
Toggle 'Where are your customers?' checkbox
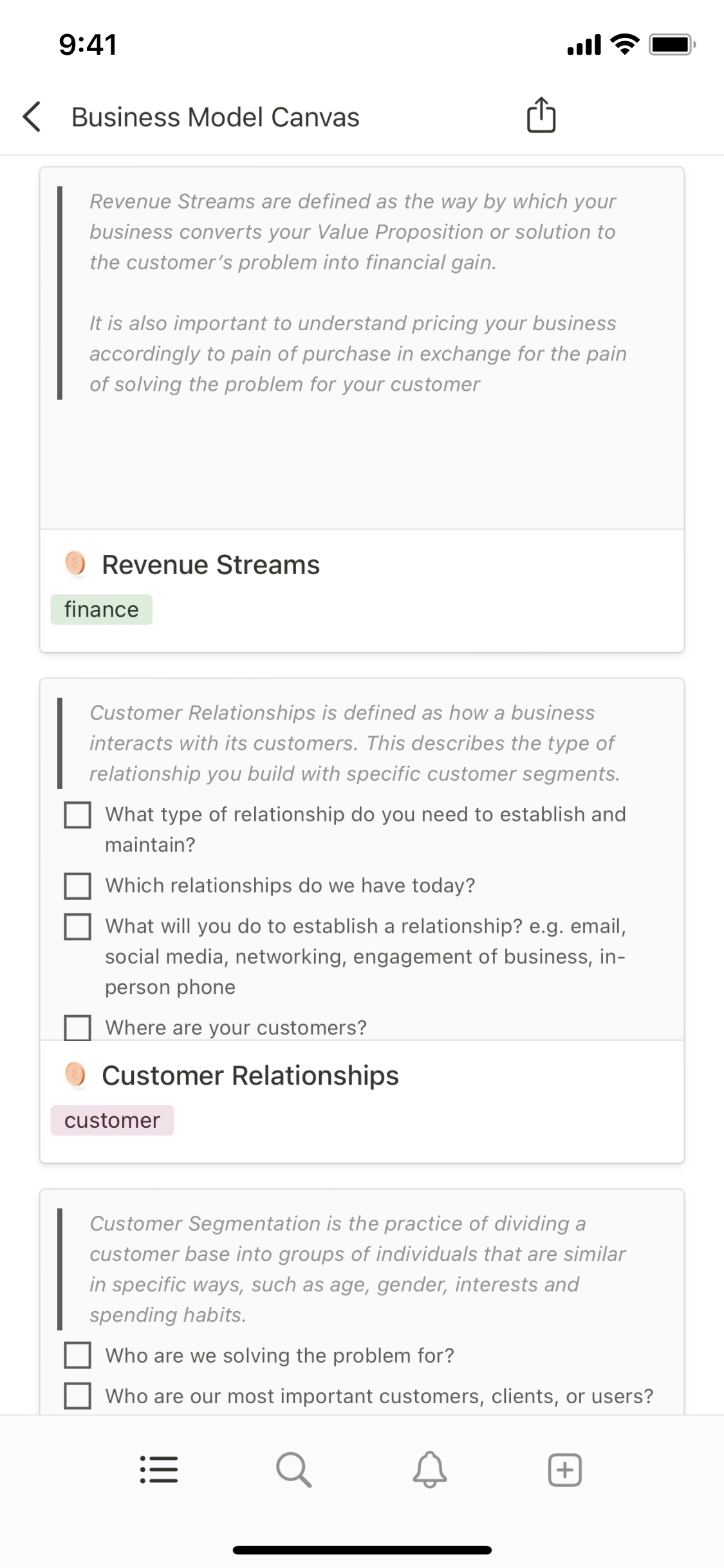[78, 1027]
